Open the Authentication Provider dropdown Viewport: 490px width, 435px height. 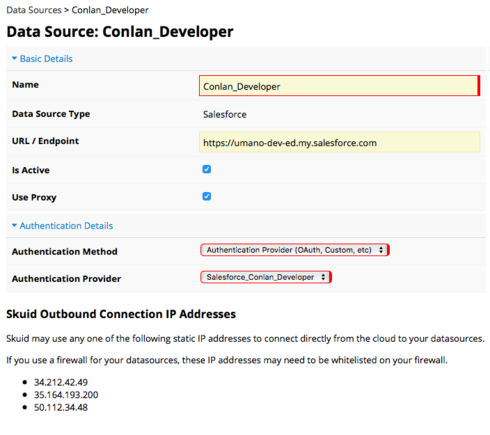[x=266, y=277]
